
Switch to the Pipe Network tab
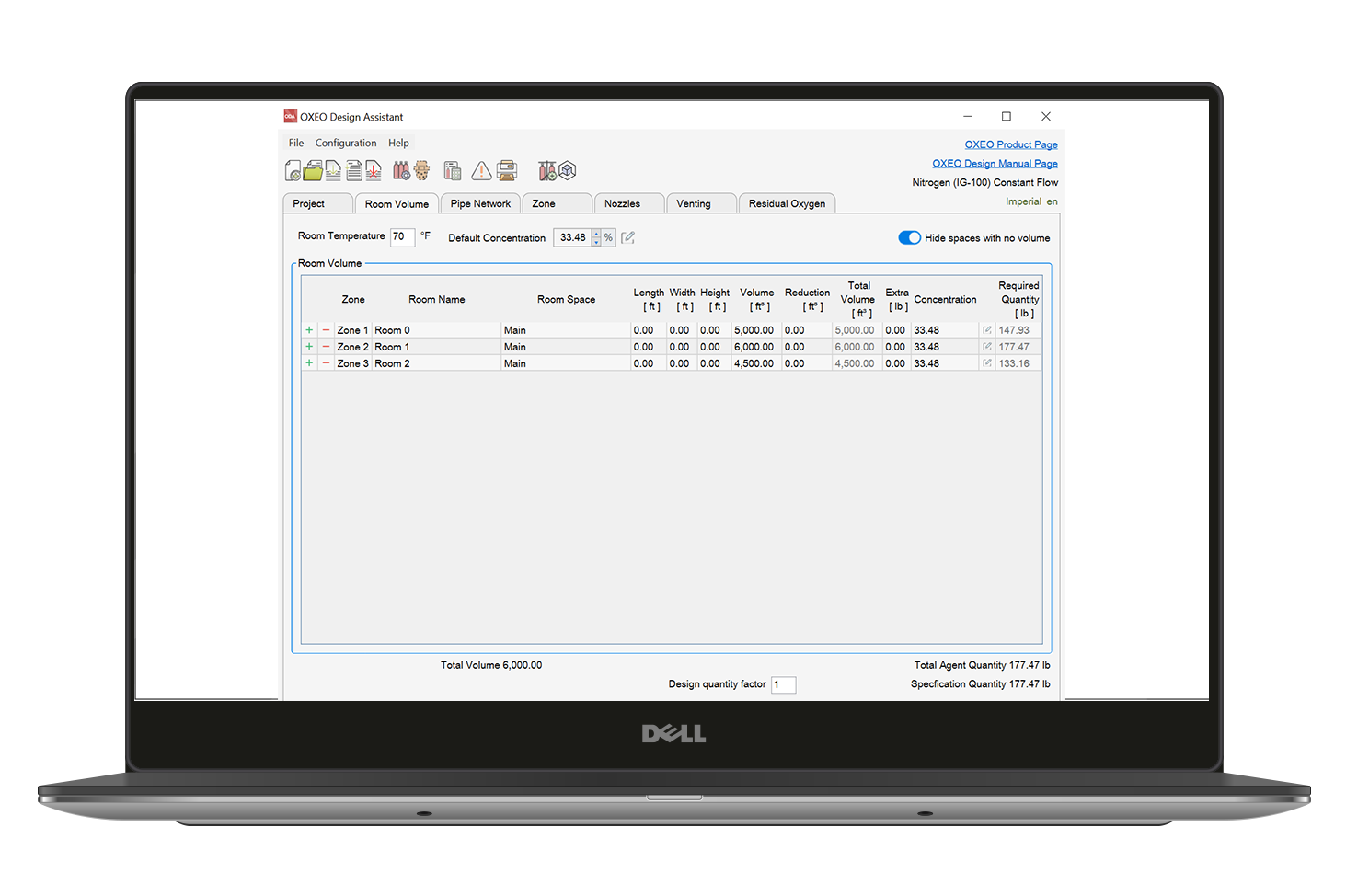point(480,204)
